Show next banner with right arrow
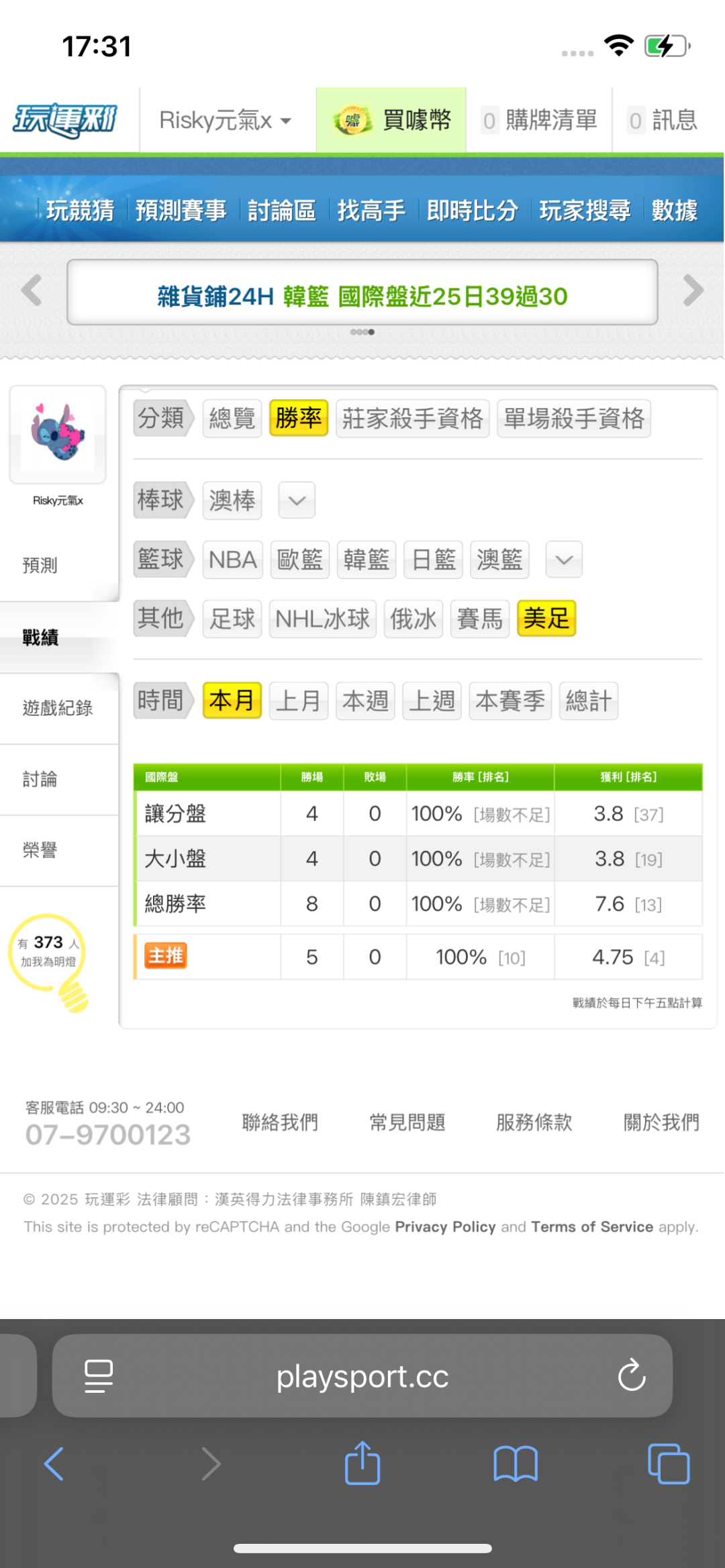Viewport: 725px width, 1568px height. [x=693, y=291]
